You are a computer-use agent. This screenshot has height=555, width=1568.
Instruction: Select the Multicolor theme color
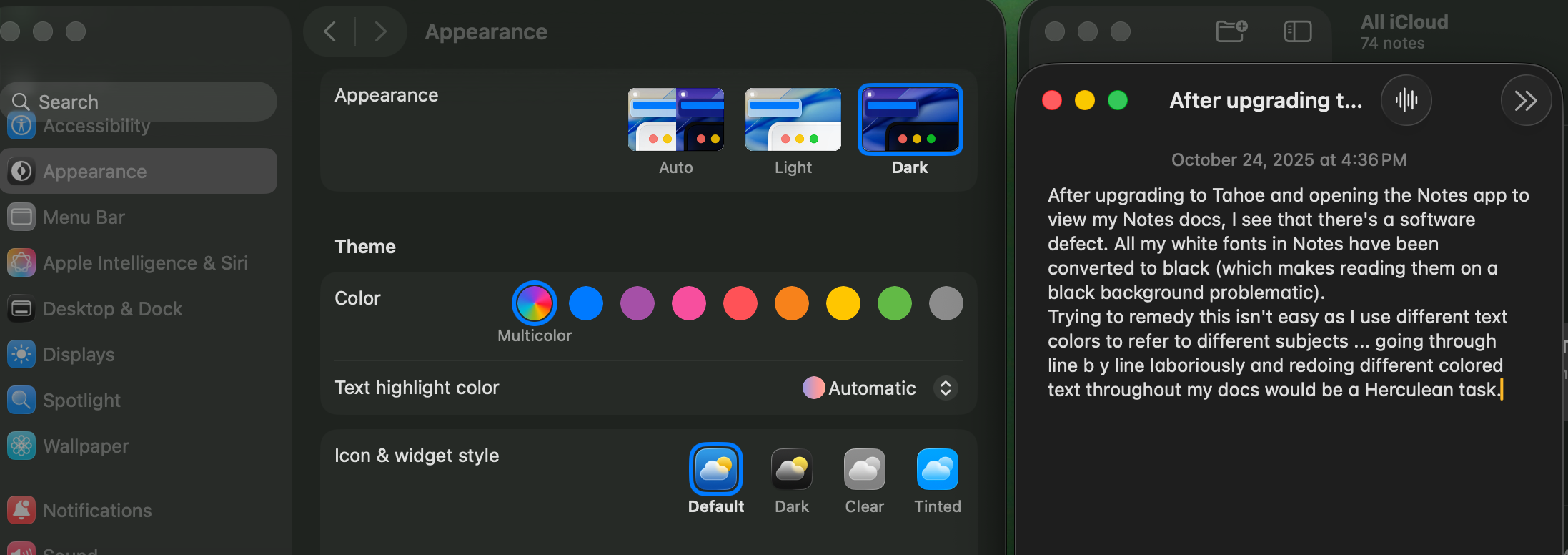pos(535,303)
